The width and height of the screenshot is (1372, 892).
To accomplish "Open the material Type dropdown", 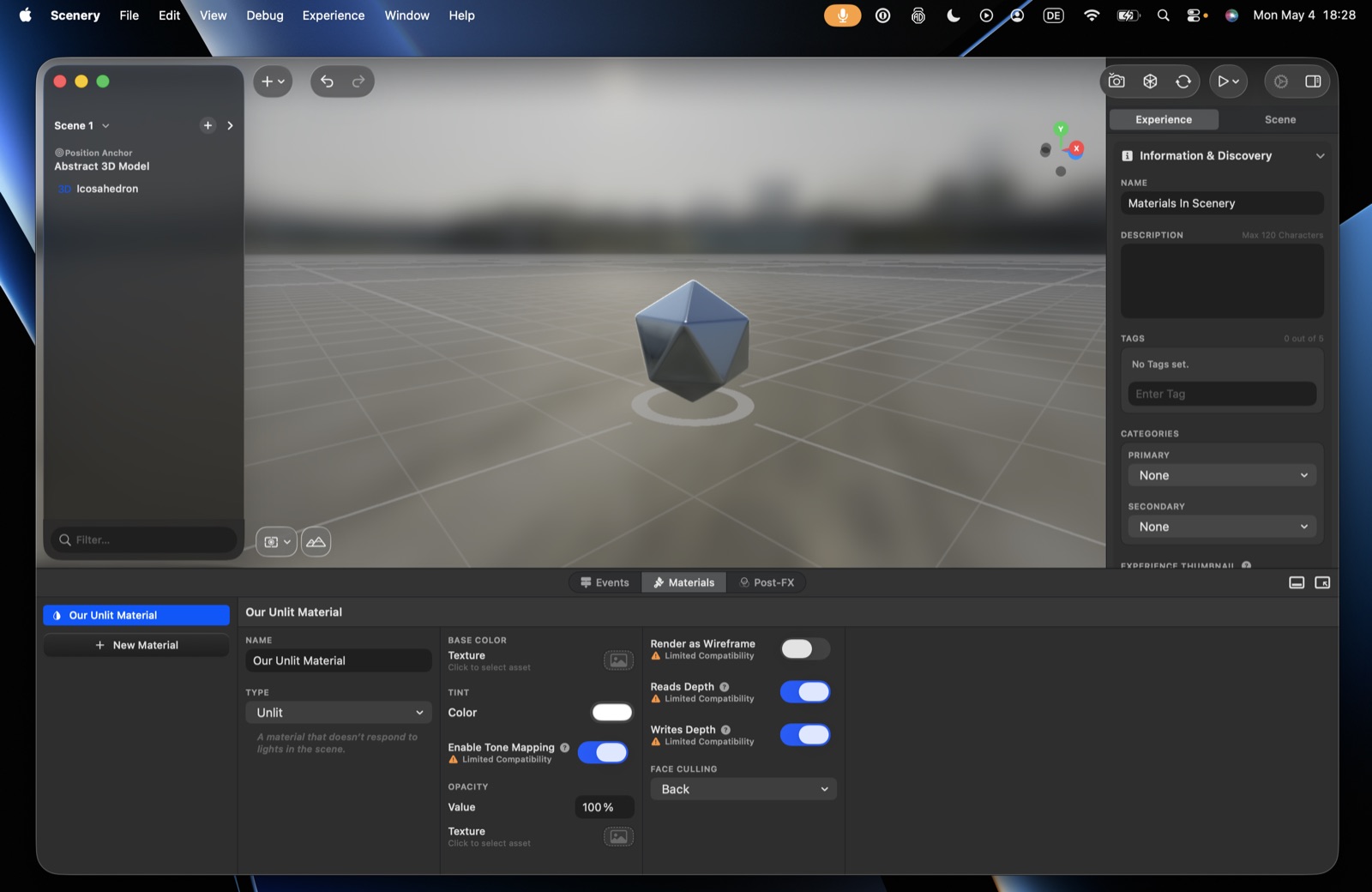I will (339, 713).
